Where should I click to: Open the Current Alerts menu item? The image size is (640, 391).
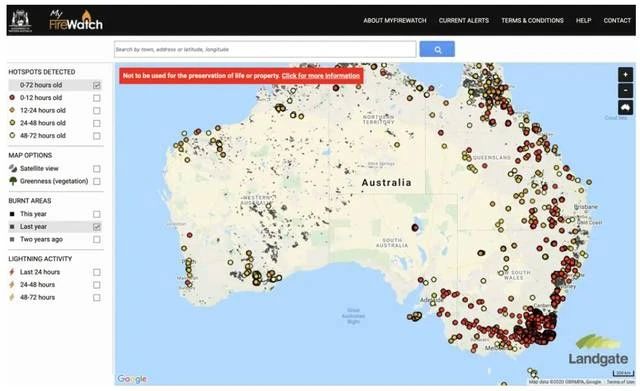point(464,20)
